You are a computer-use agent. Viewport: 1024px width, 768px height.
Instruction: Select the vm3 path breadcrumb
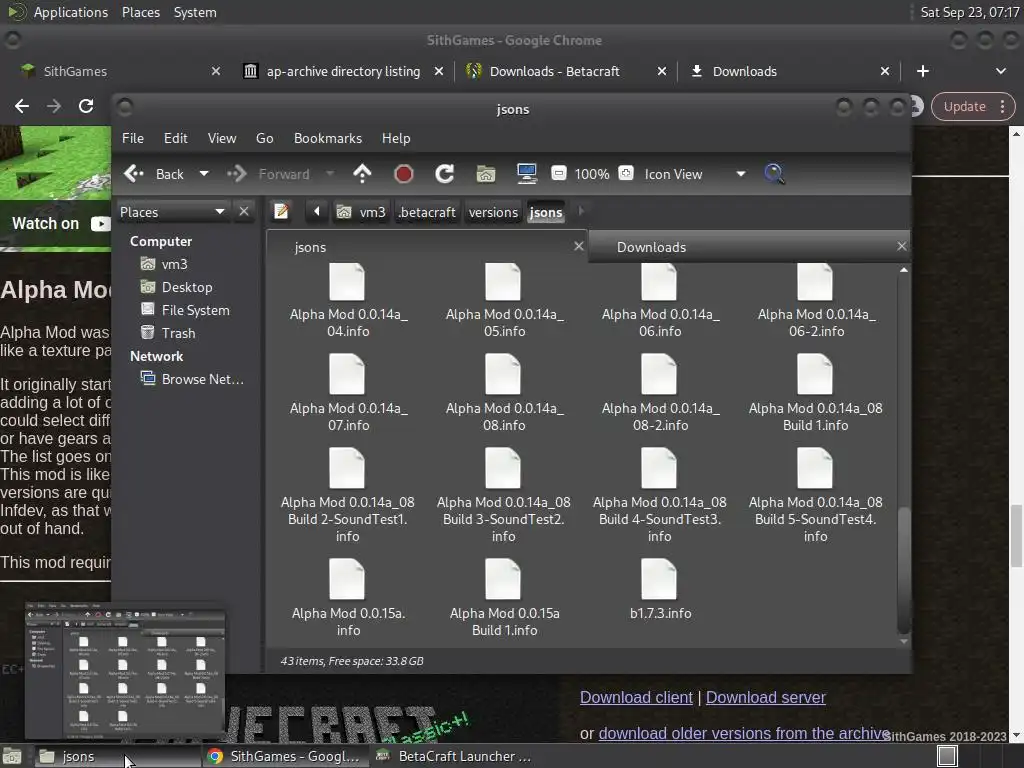coord(361,212)
